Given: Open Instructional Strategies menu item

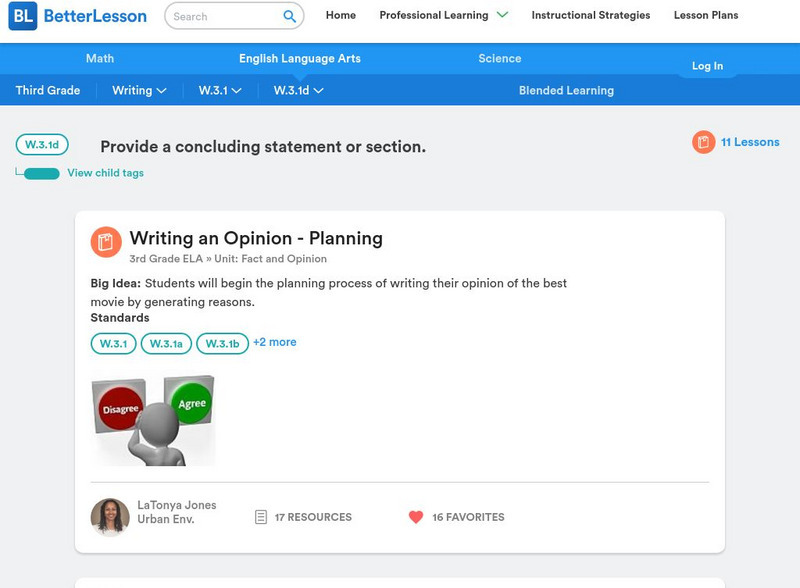Looking at the screenshot, I should [591, 15].
